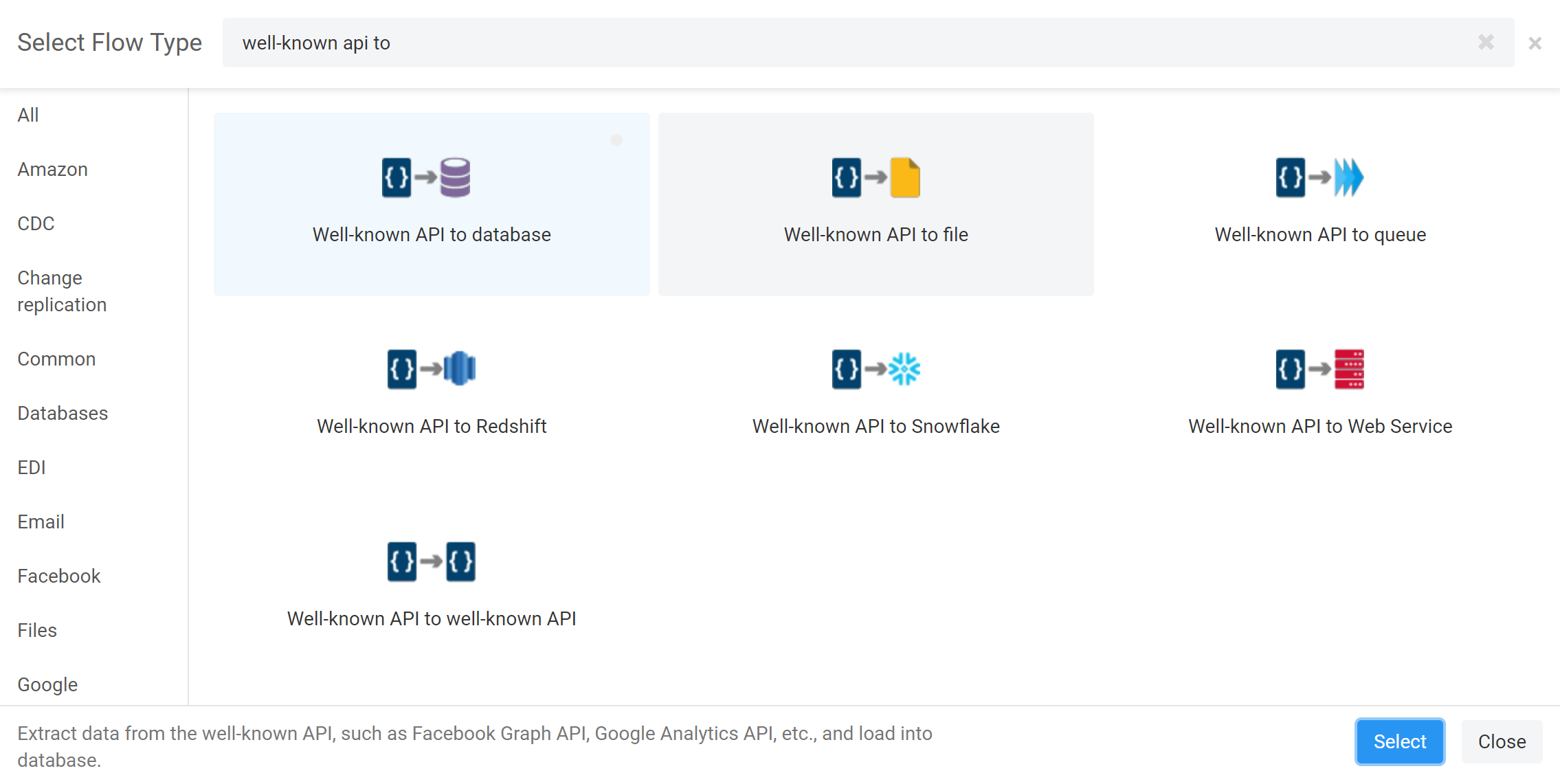Screen dimensions: 1560x784
Task: Select Well-known API to well-known API icon
Action: click(x=432, y=561)
